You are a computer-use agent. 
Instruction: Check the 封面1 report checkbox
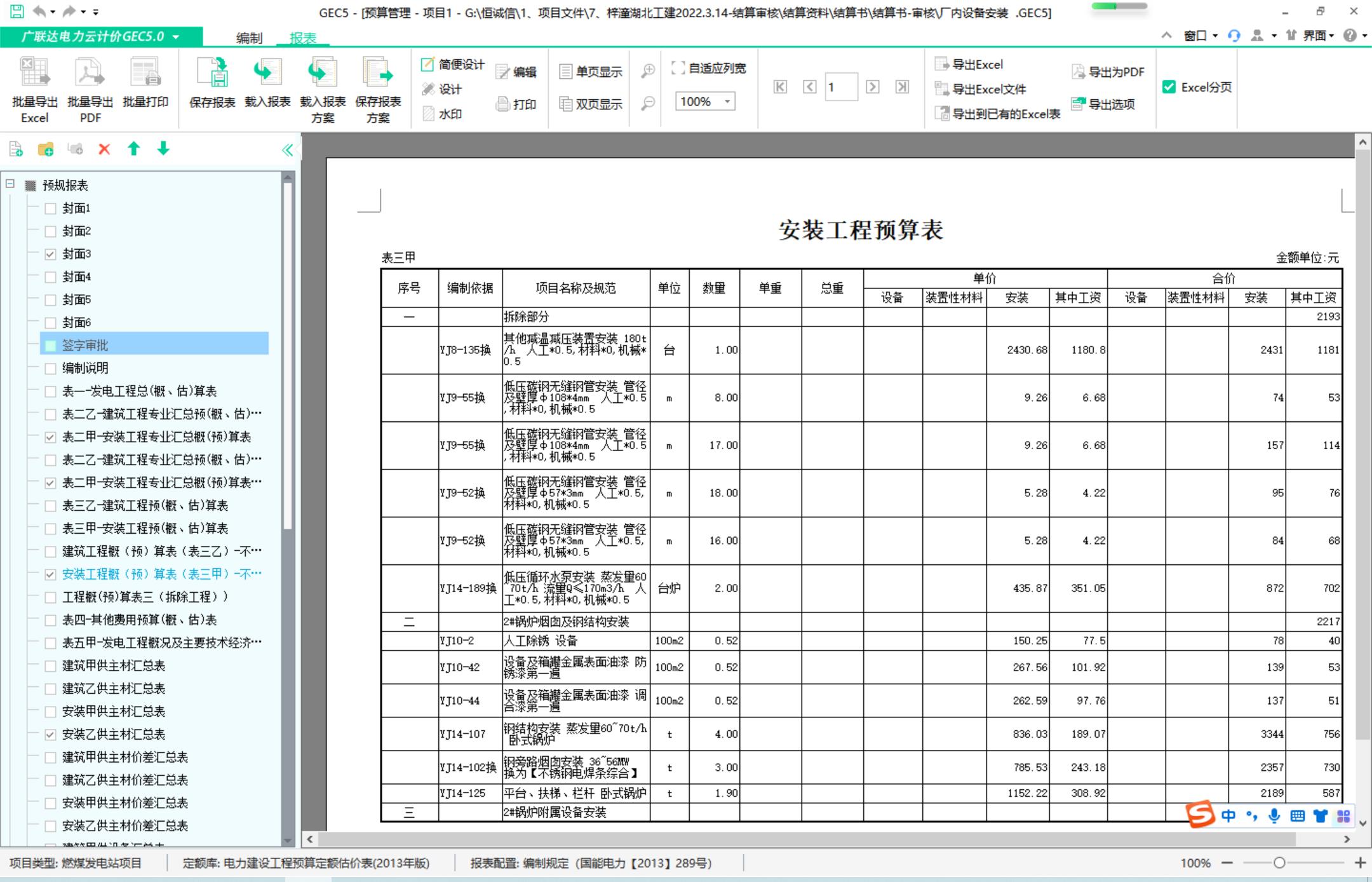coord(51,208)
